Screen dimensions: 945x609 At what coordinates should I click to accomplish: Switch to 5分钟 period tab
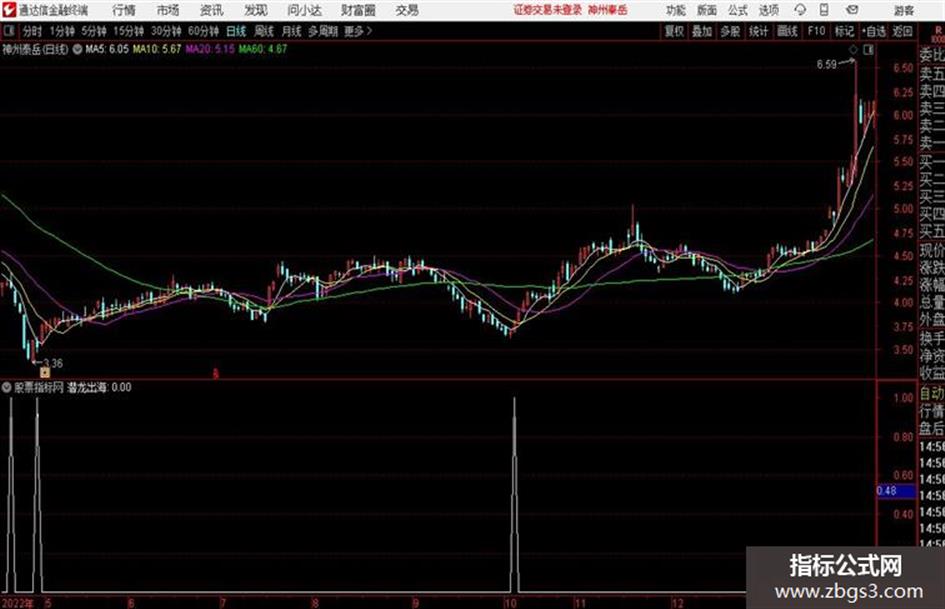pyautogui.click(x=93, y=31)
